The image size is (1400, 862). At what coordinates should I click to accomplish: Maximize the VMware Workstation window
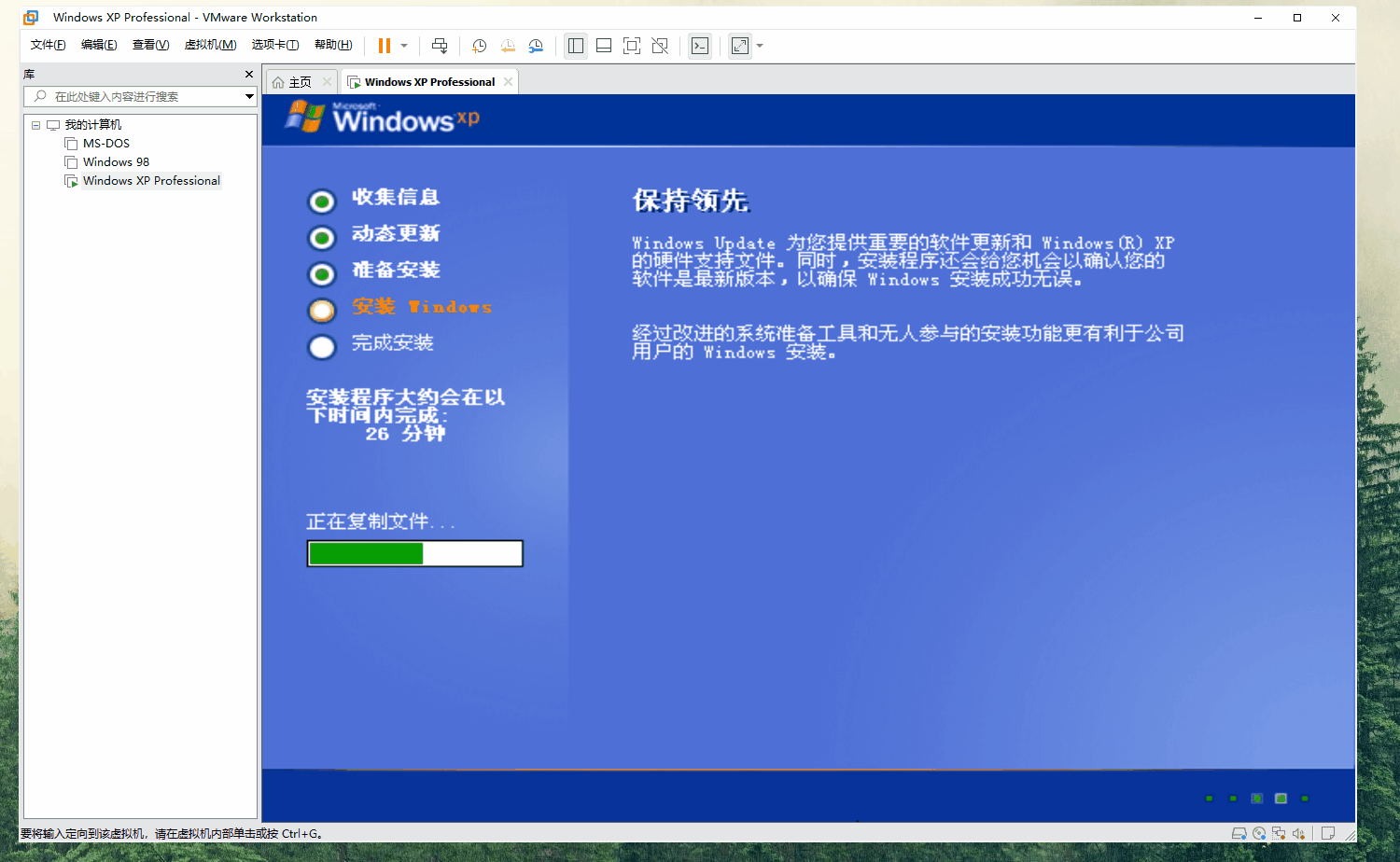(1297, 18)
